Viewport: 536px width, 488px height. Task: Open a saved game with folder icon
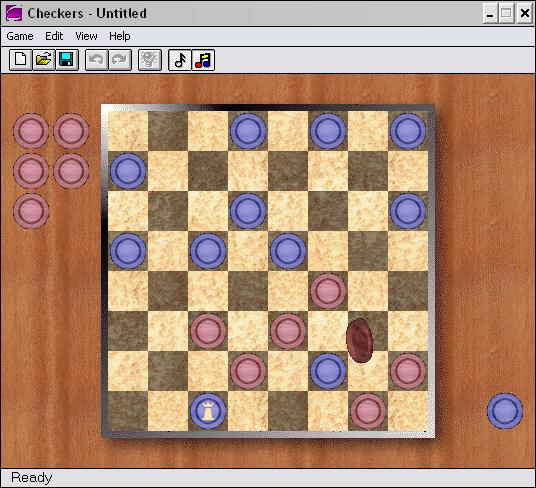point(44,60)
